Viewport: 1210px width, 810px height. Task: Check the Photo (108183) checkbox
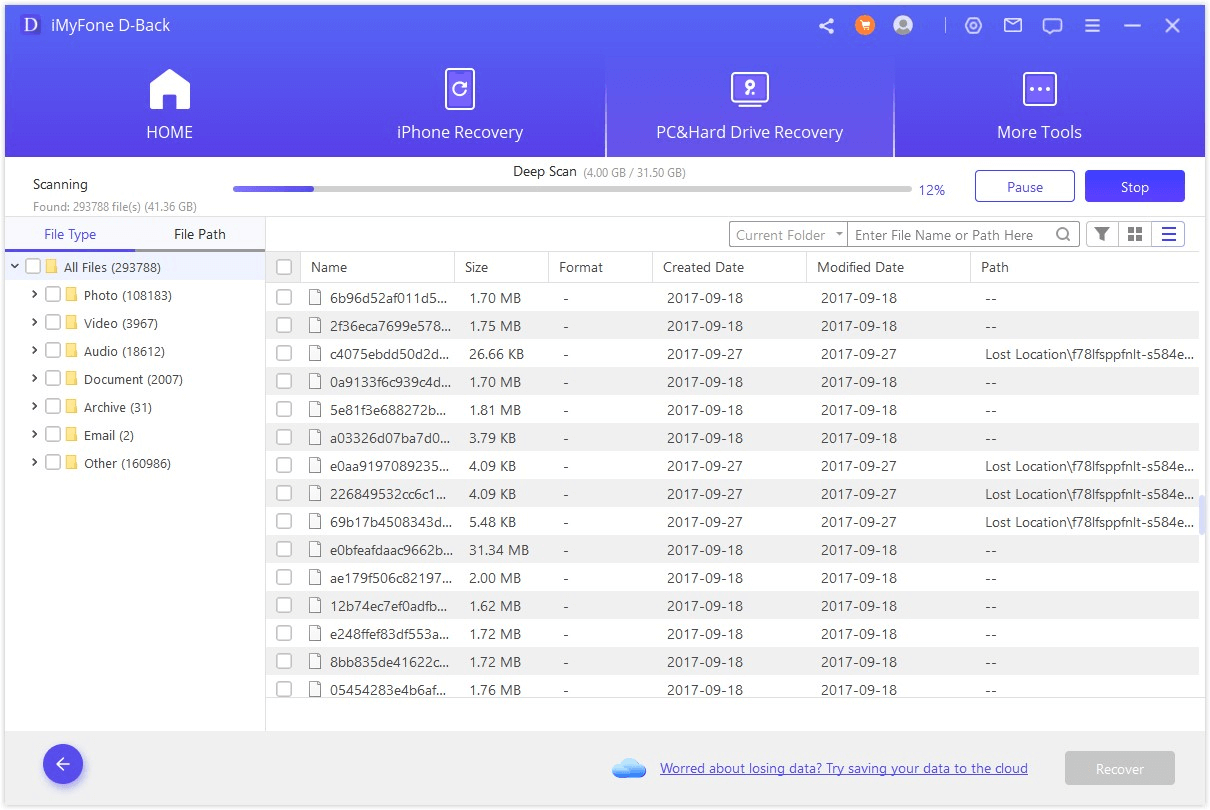pos(53,295)
